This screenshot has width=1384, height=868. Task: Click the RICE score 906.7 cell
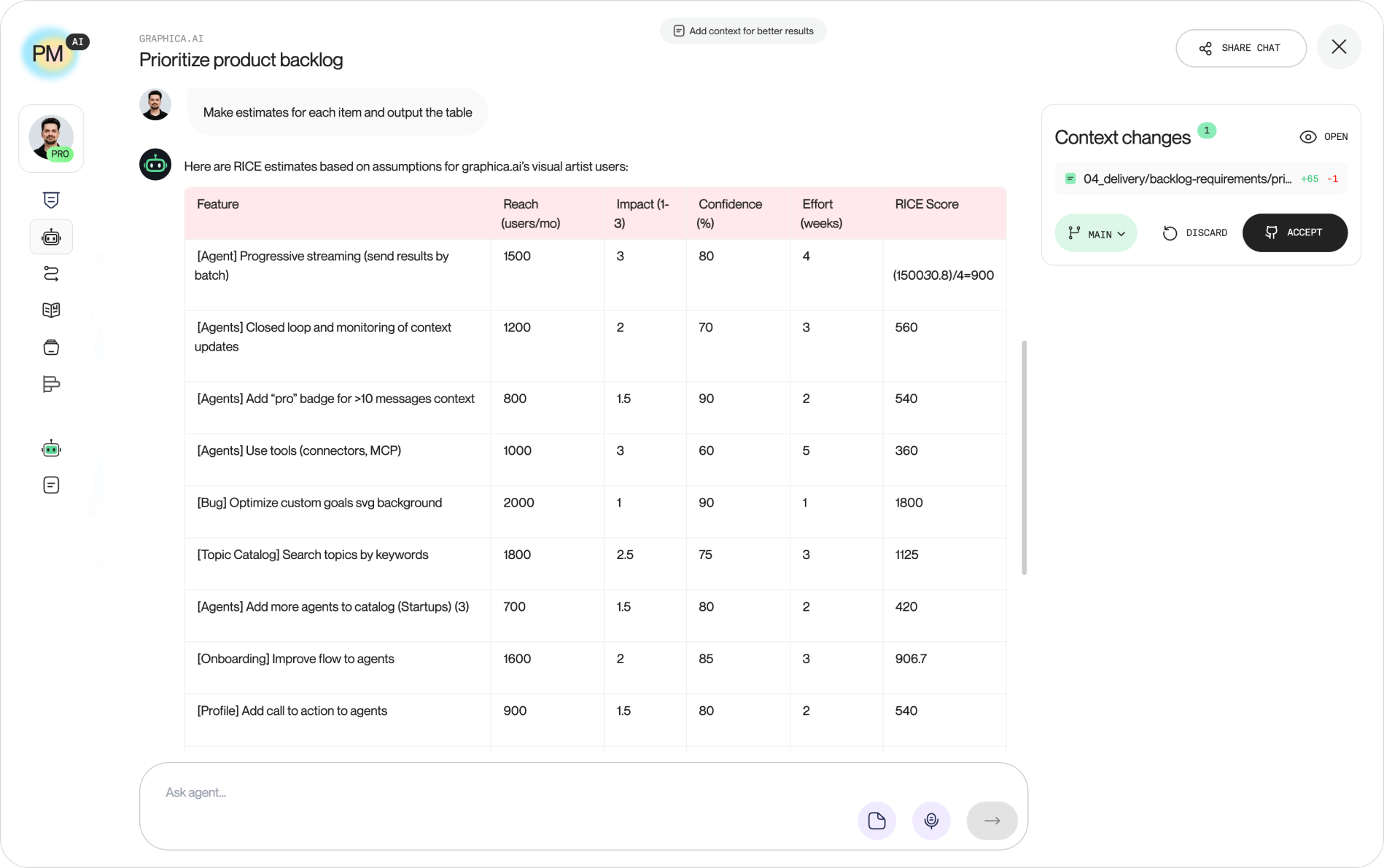(x=944, y=668)
